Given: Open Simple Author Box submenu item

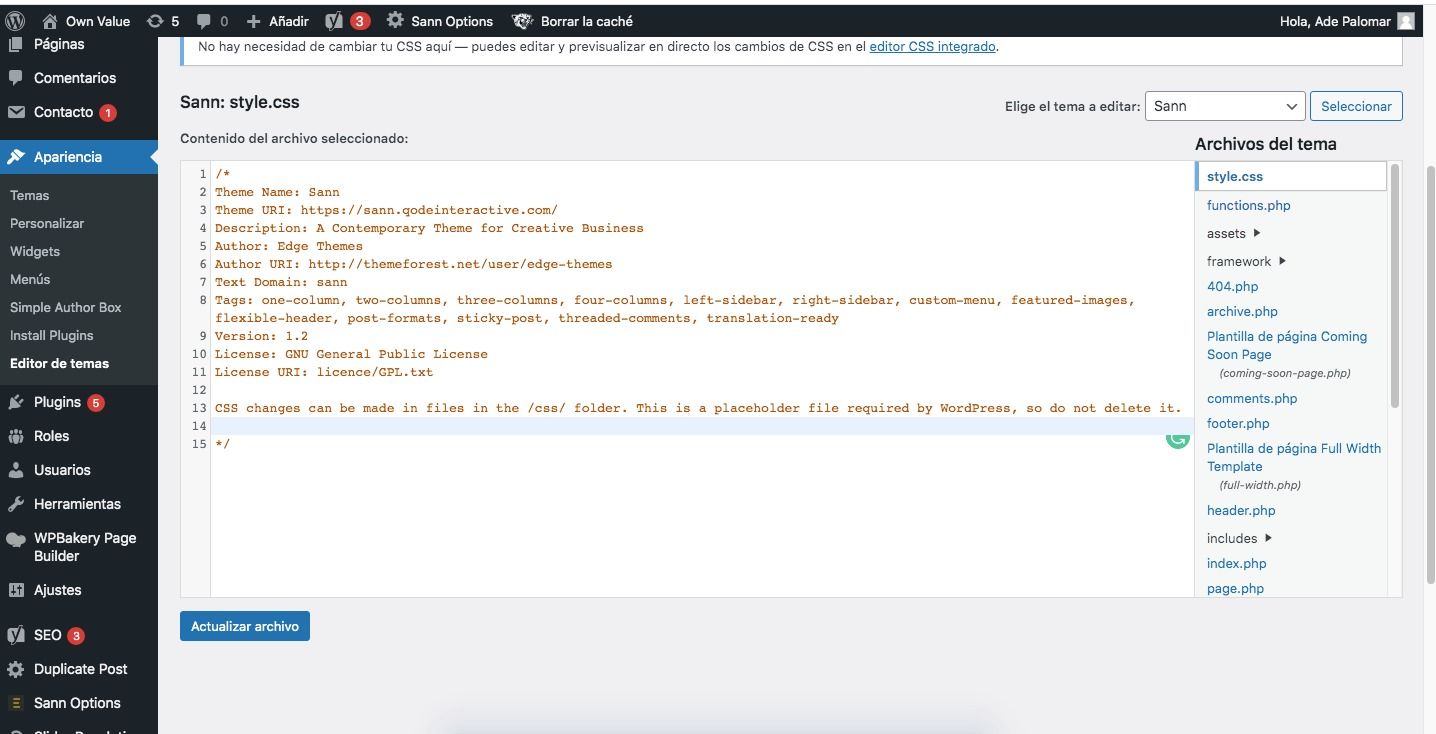Looking at the screenshot, I should click(x=66, y=307).
